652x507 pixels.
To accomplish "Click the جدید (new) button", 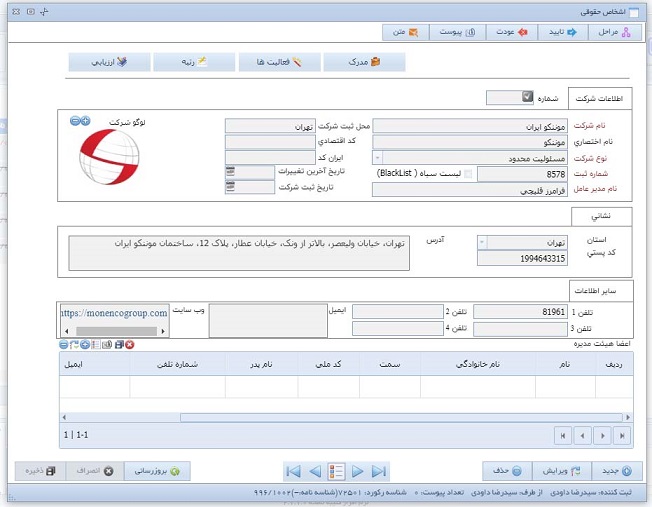I will coord(617,471).
